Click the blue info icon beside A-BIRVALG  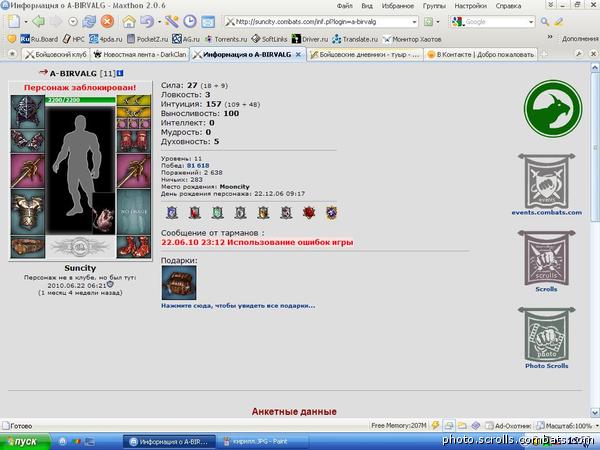pyautogui.click(x=120, y=73)
